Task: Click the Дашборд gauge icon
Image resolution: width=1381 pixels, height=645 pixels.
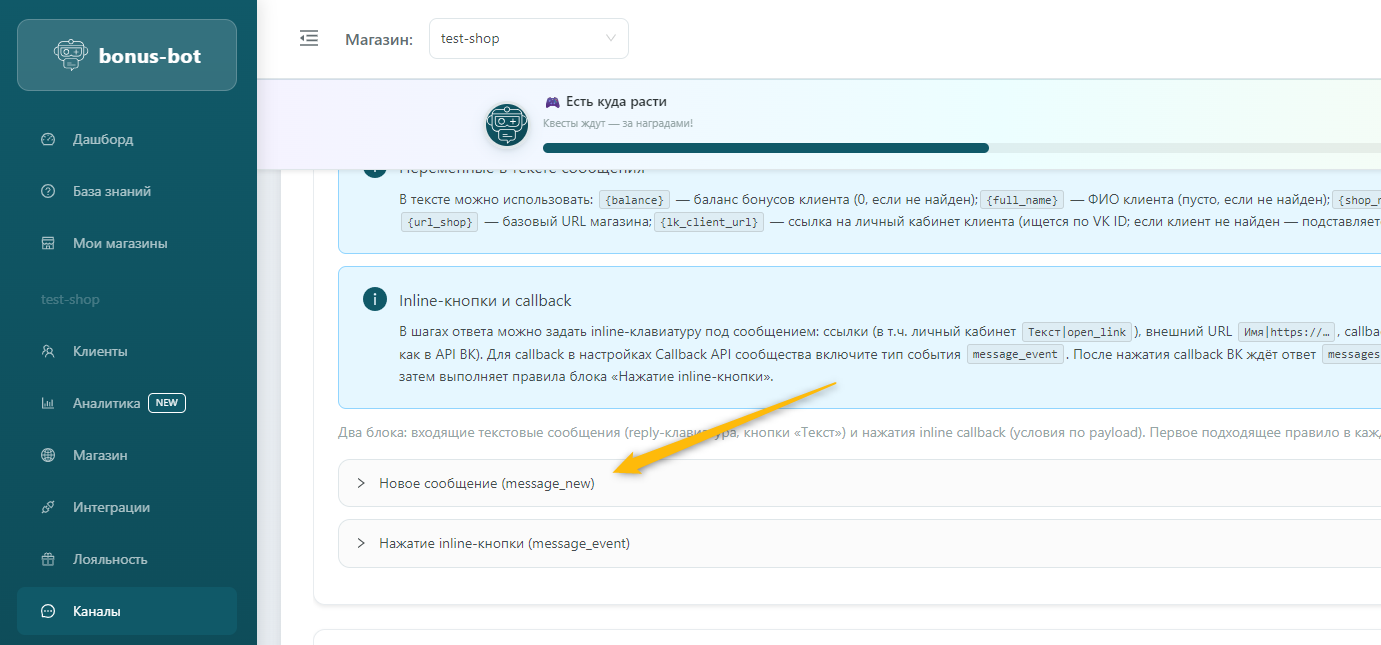Action: pyautogui.click(x=48, y=139)
